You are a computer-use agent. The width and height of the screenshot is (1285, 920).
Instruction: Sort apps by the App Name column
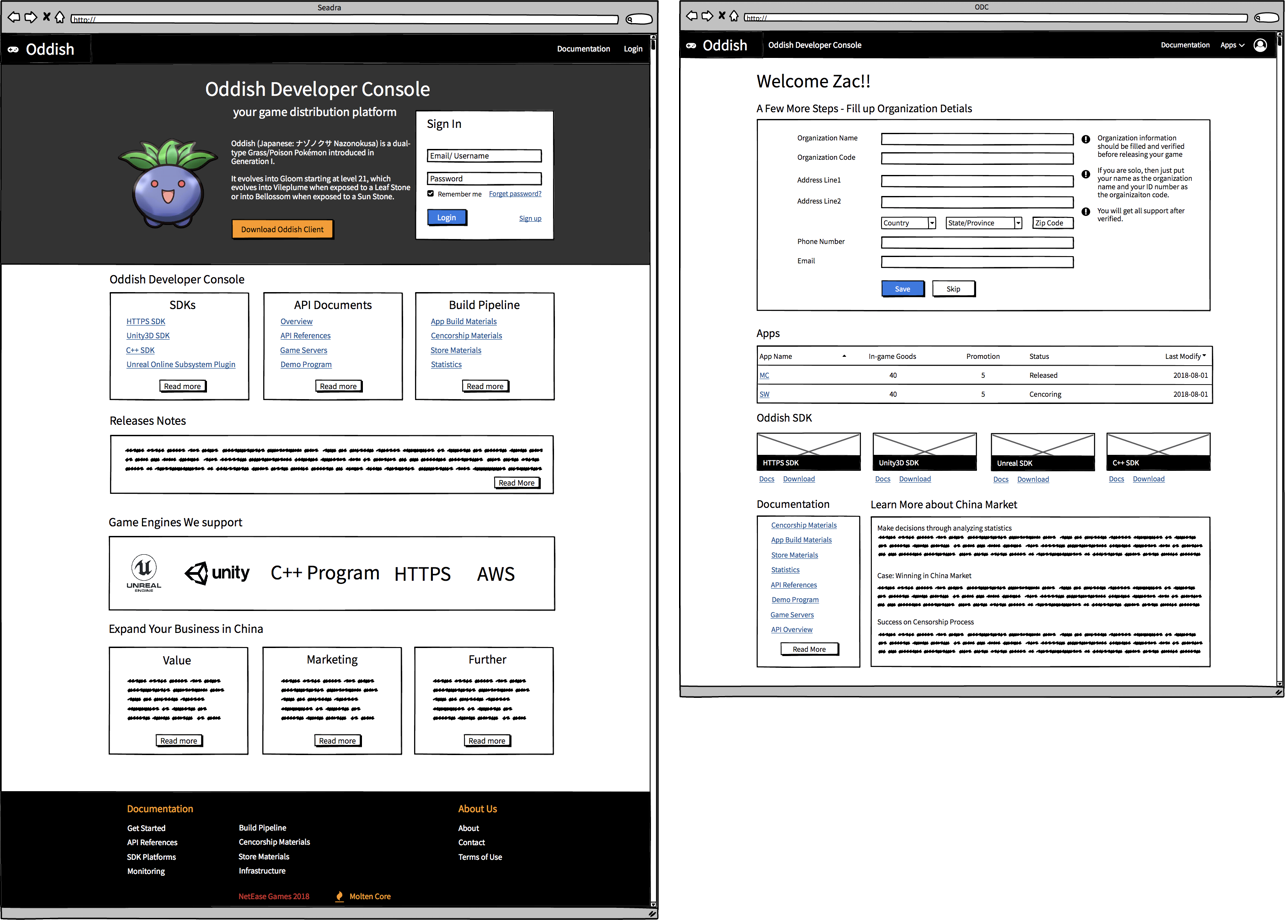coord(803,356)
